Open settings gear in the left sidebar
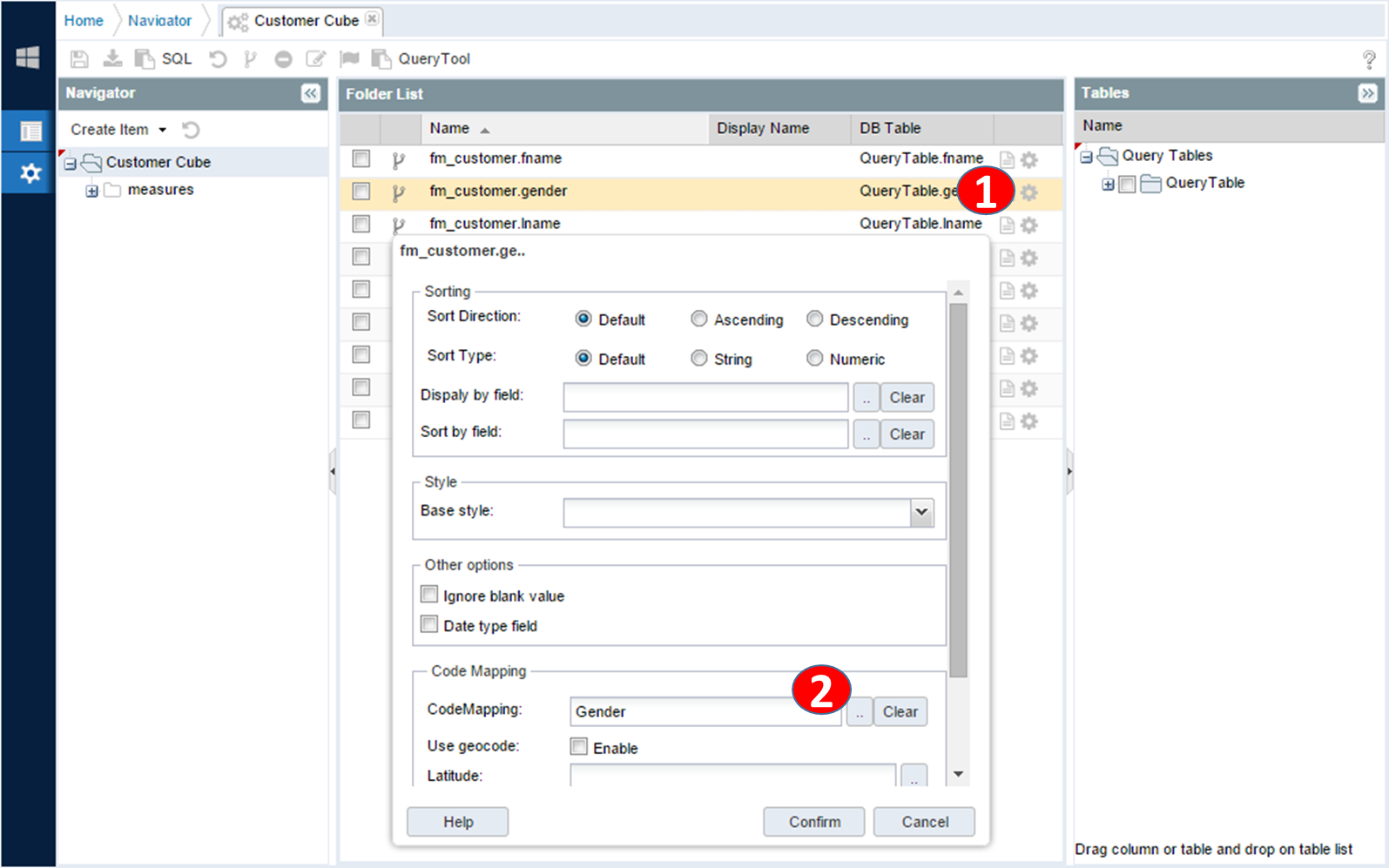 [30, 173]
